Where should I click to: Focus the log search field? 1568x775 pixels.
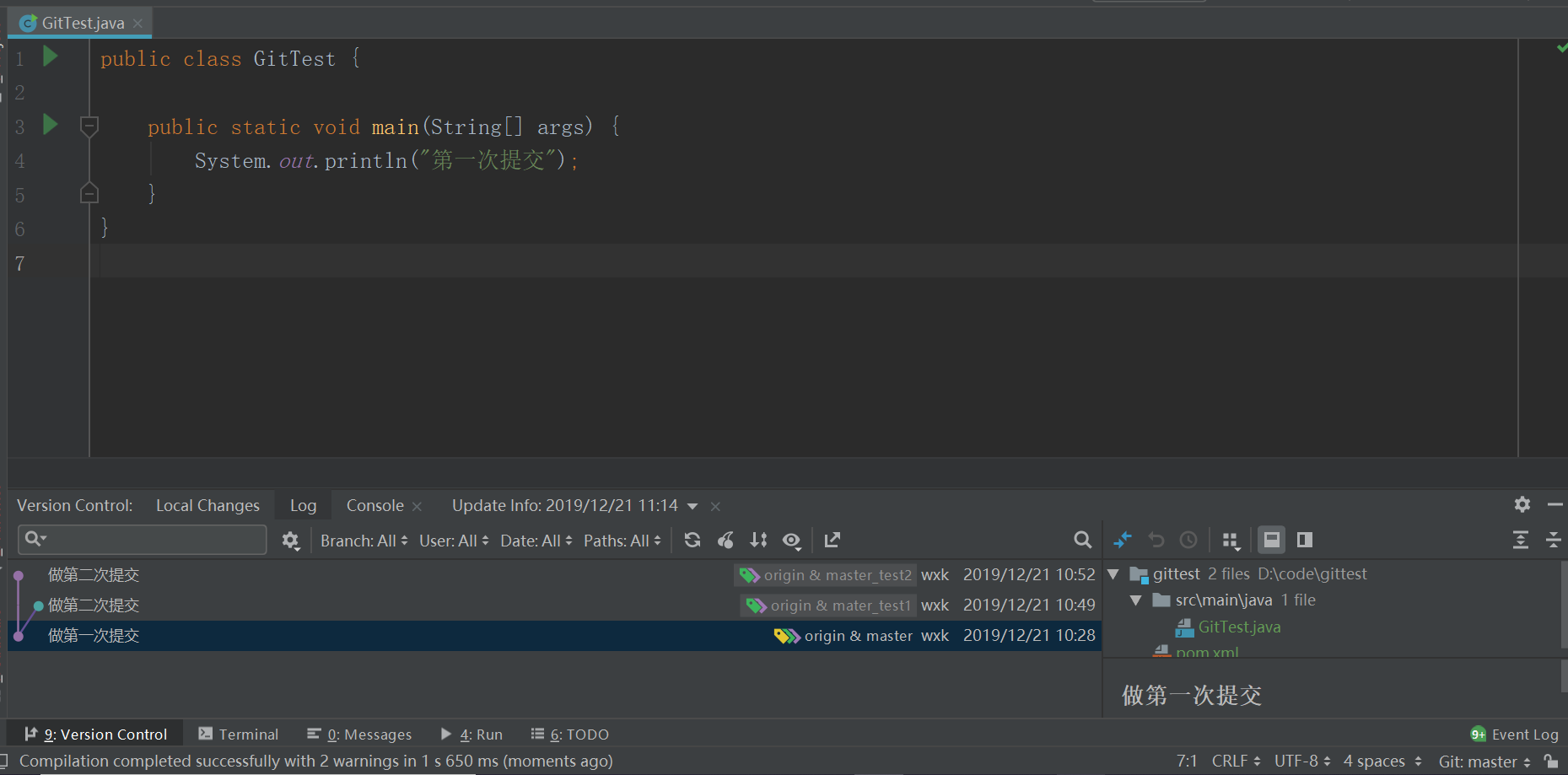(x=142, y=539)
